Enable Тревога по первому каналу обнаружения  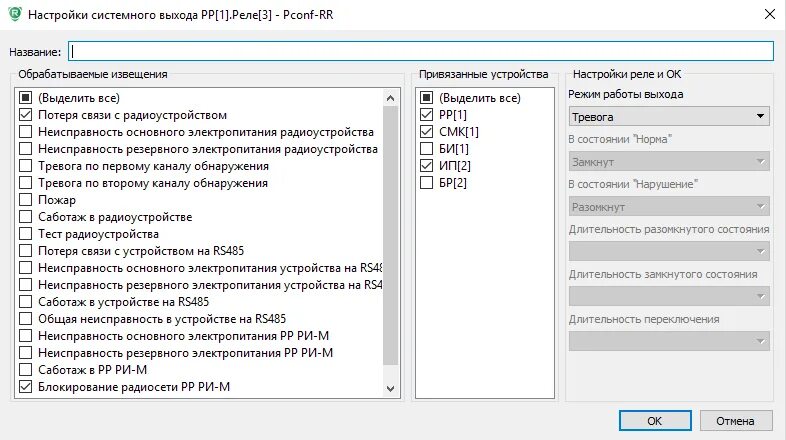[x=26, y=165]
